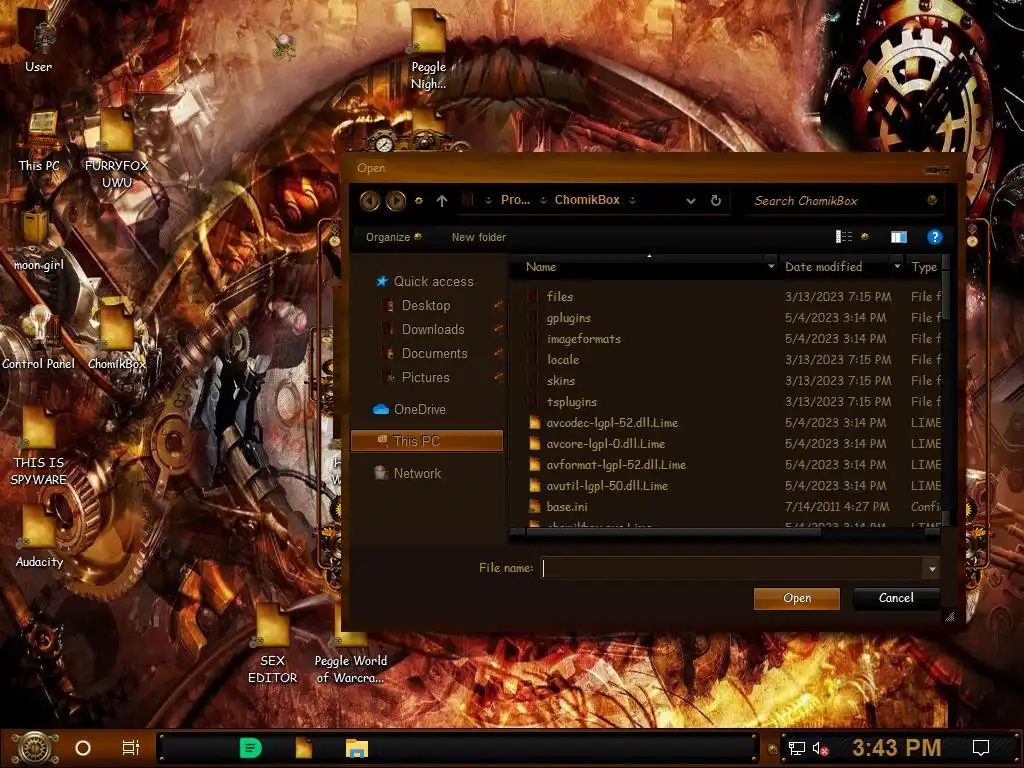1024x768 pixels.
Task: Open the Start menu steampunk button
Action: click(x=35, y=748)
